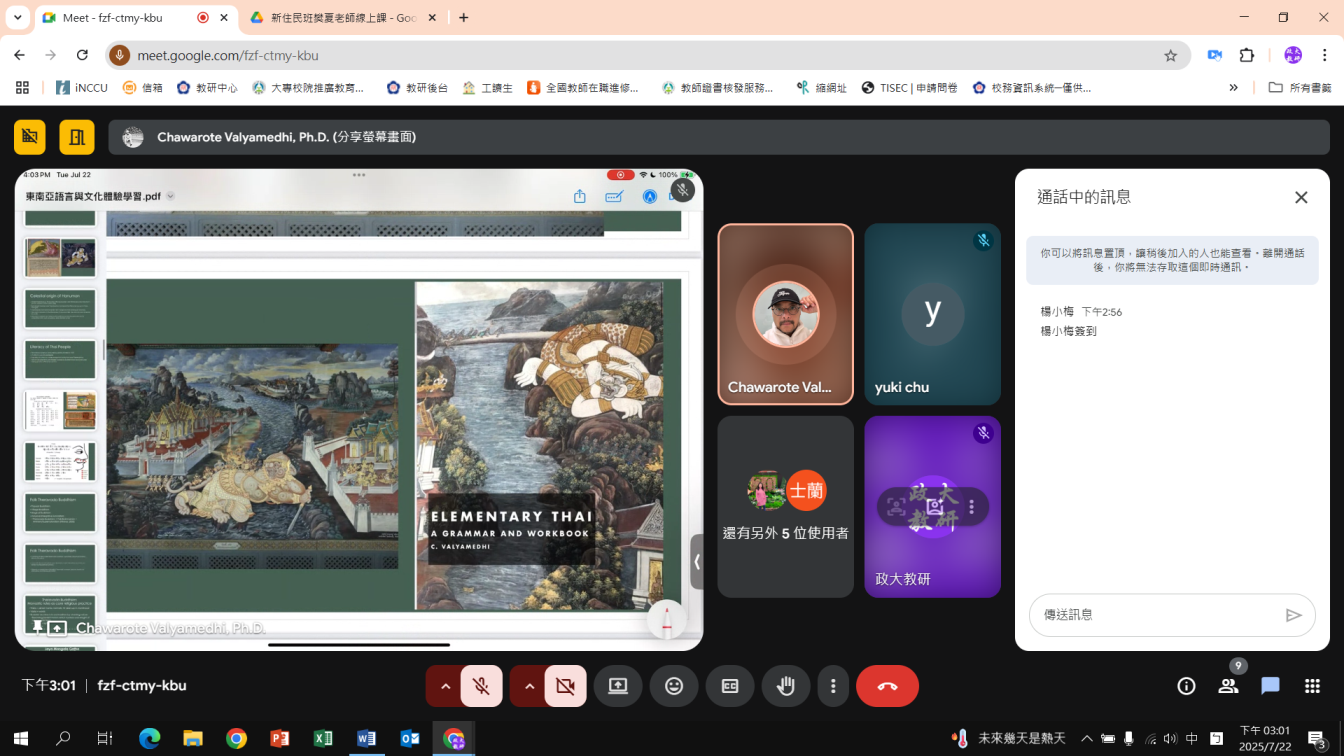Screen dimensions: 1344x756
Task: Open Outlook from taskbar
Action: point(409,739)
